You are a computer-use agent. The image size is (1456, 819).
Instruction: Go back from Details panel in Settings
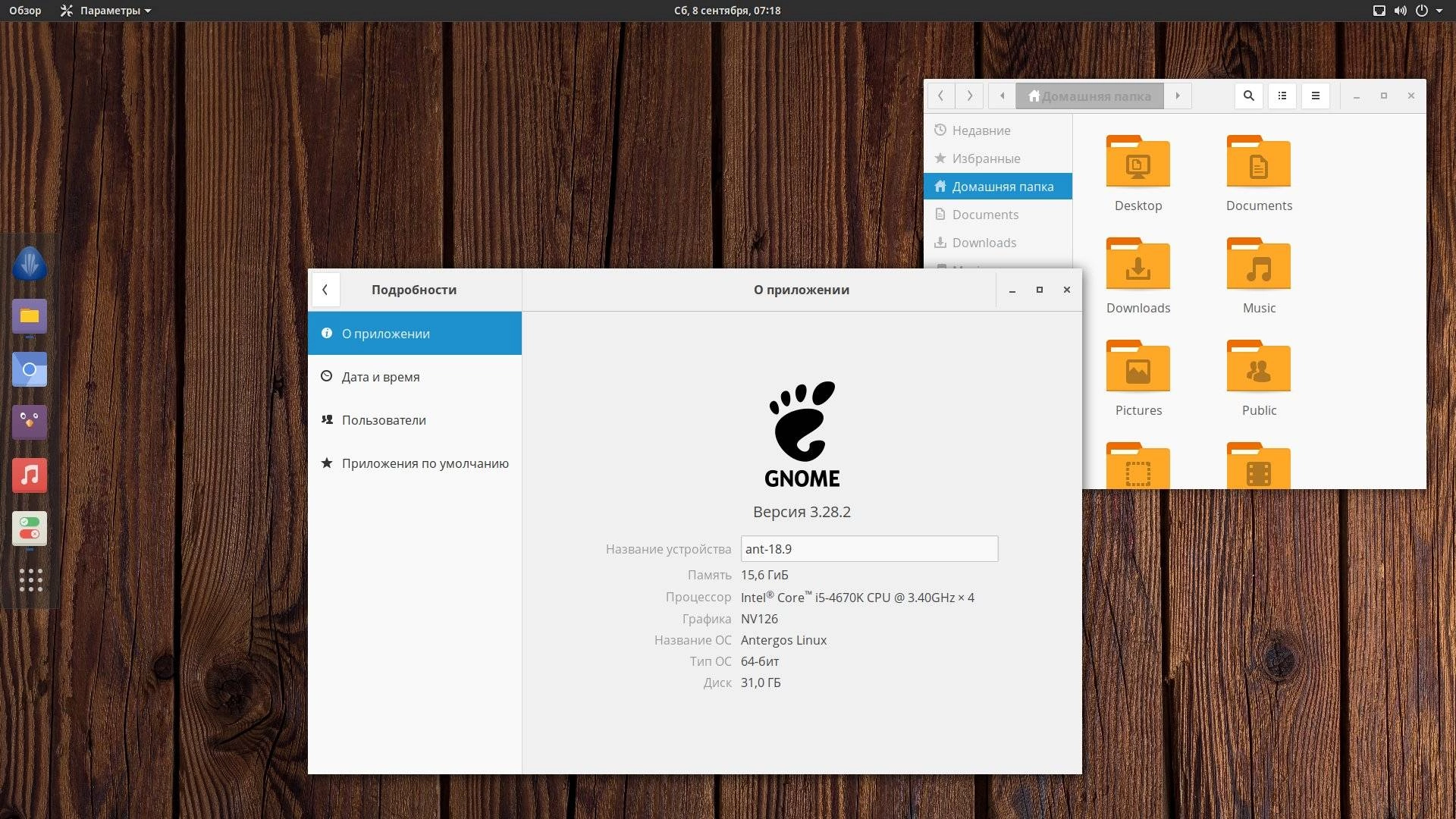(325, 290)
